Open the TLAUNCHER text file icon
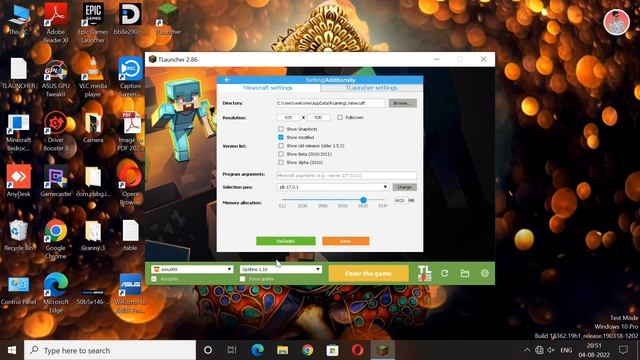The height and width of the screenshot is (360, 640). (19, 73)
